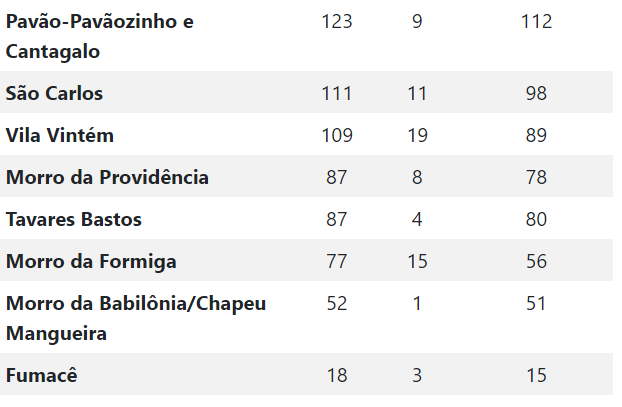Click the São Carlos row name
Screen dimensions: 622x407
point(54,94)
